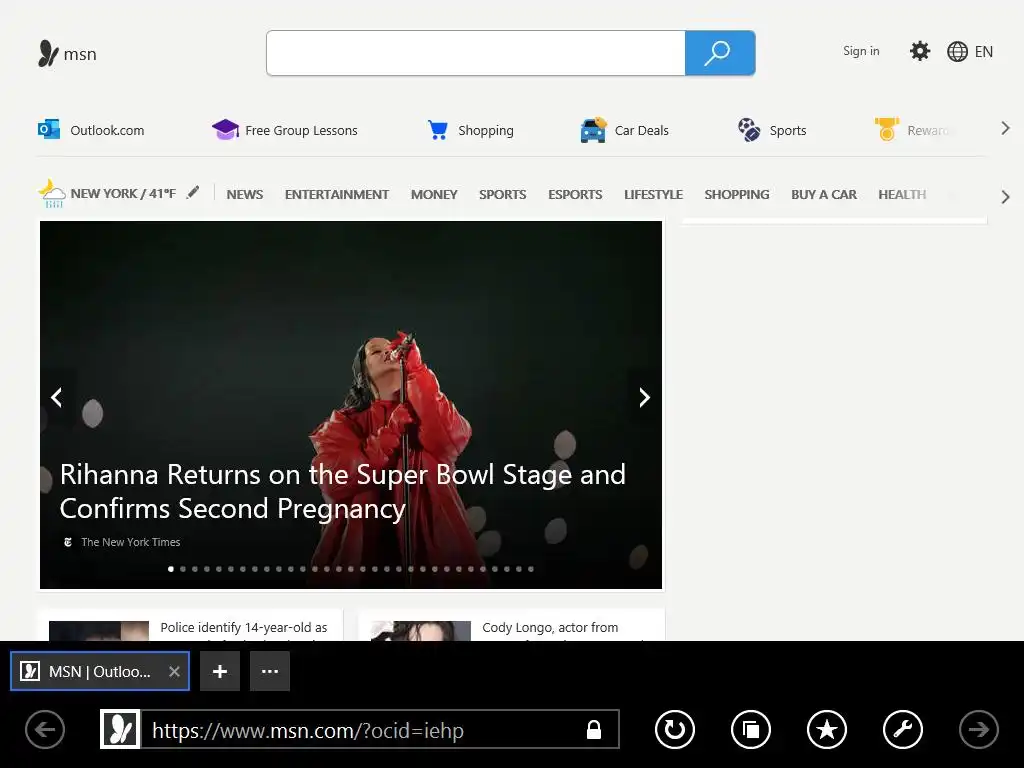The height and width of the screenshot is (768, 1024).
Task: Click the Police article thumbnail image
Action: (x=99, y=631)
